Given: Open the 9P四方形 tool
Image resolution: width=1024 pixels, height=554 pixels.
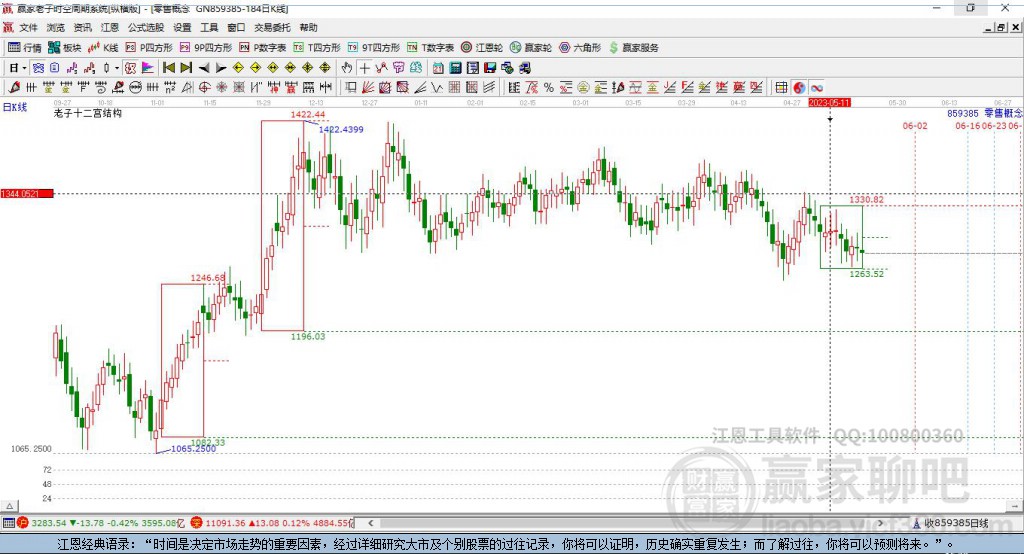Looking at the screenshot, I should click(x=206, y=48).
